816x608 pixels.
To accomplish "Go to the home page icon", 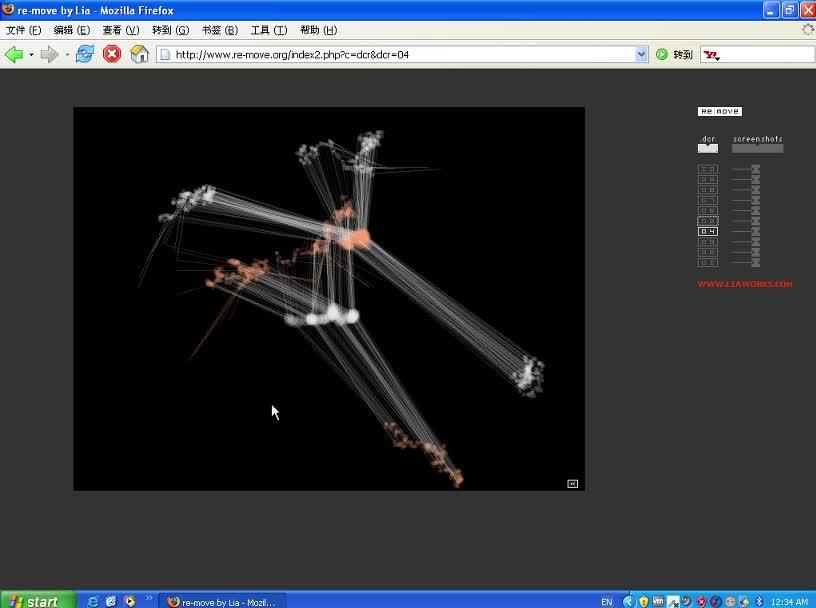I will [x=139, y=54].
